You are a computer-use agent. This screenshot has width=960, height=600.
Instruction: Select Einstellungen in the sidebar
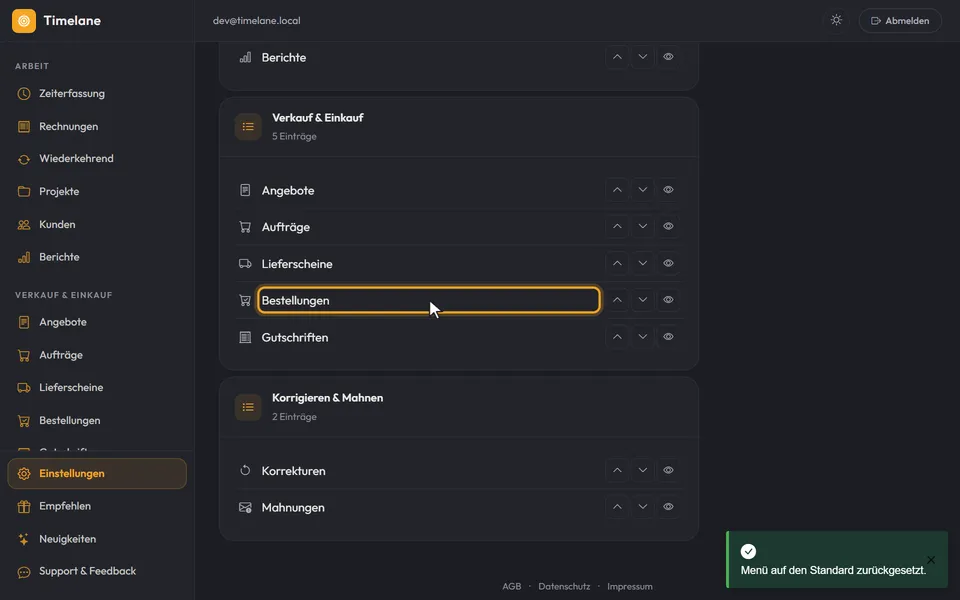tap(97, 473)
